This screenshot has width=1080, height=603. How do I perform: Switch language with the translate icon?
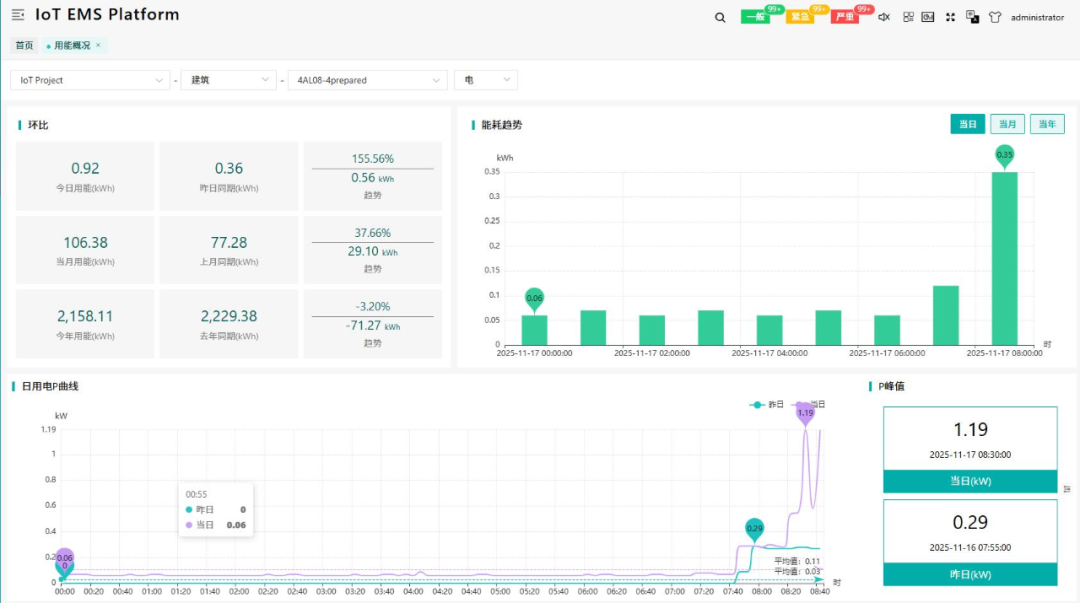(x=973, y=17)
